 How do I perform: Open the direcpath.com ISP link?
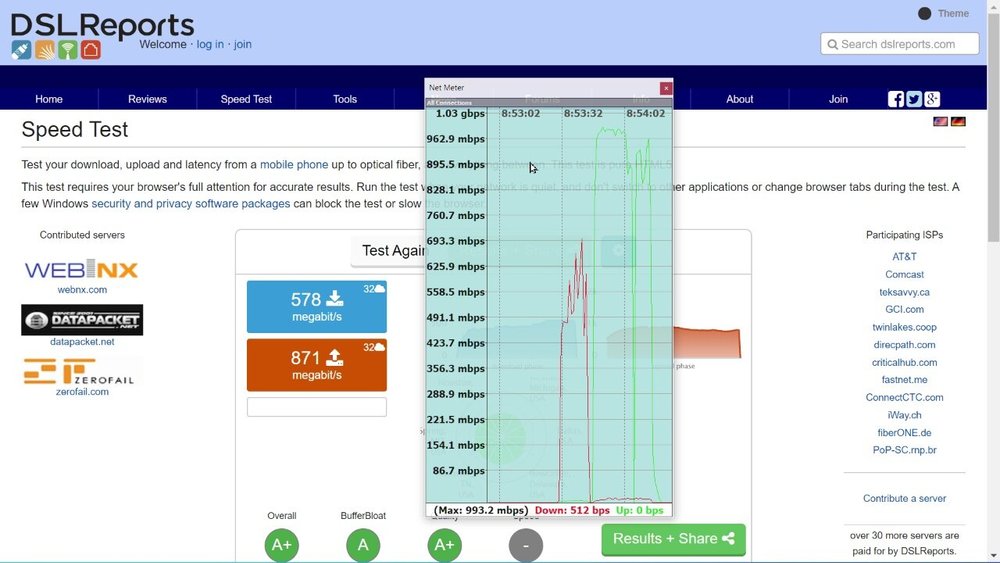(904, 345)
